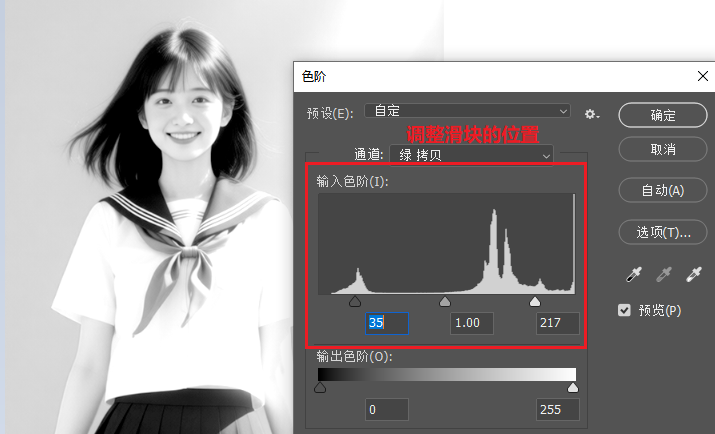715x434 pixels.
Task: Click the 输入色阶(I) label
Action: tap(352, 181)
